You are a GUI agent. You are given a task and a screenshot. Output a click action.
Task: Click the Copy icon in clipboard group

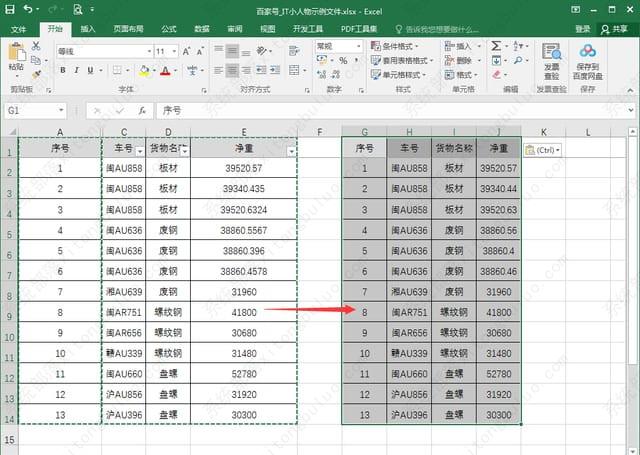click(x=36, y=60)
